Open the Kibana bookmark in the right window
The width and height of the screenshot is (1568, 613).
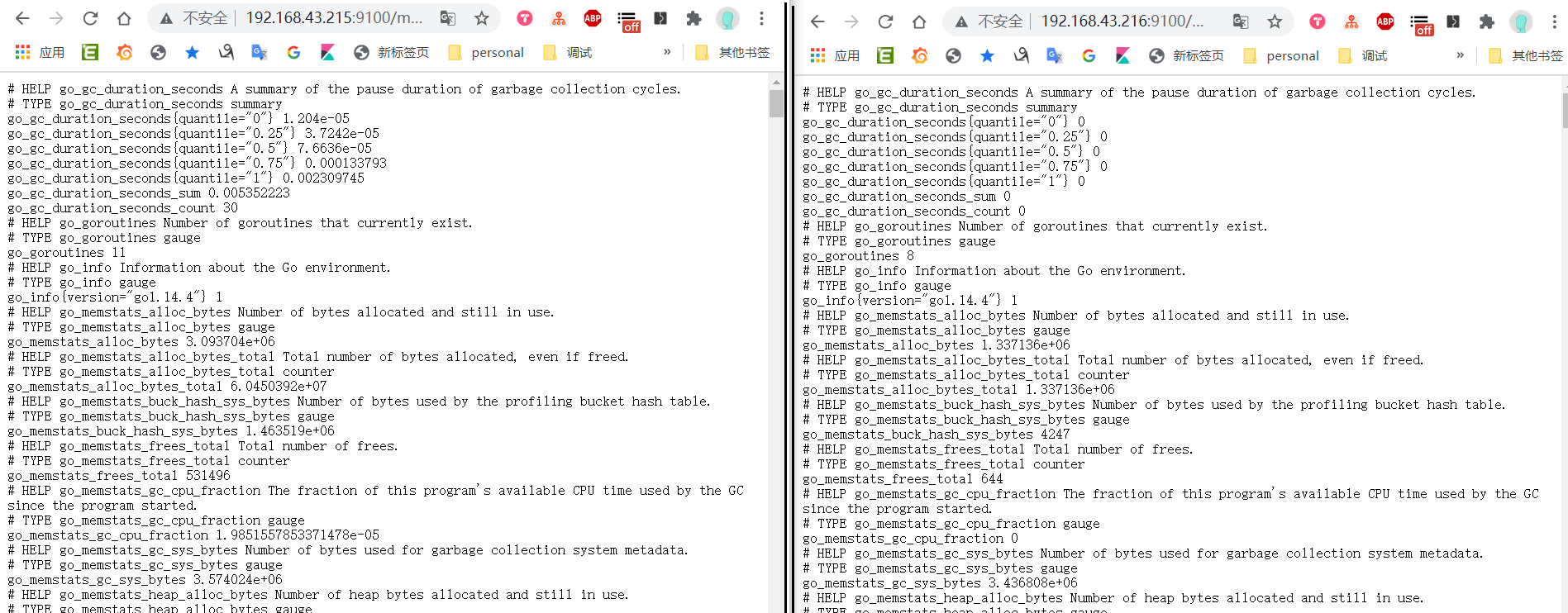point(1122,55)
